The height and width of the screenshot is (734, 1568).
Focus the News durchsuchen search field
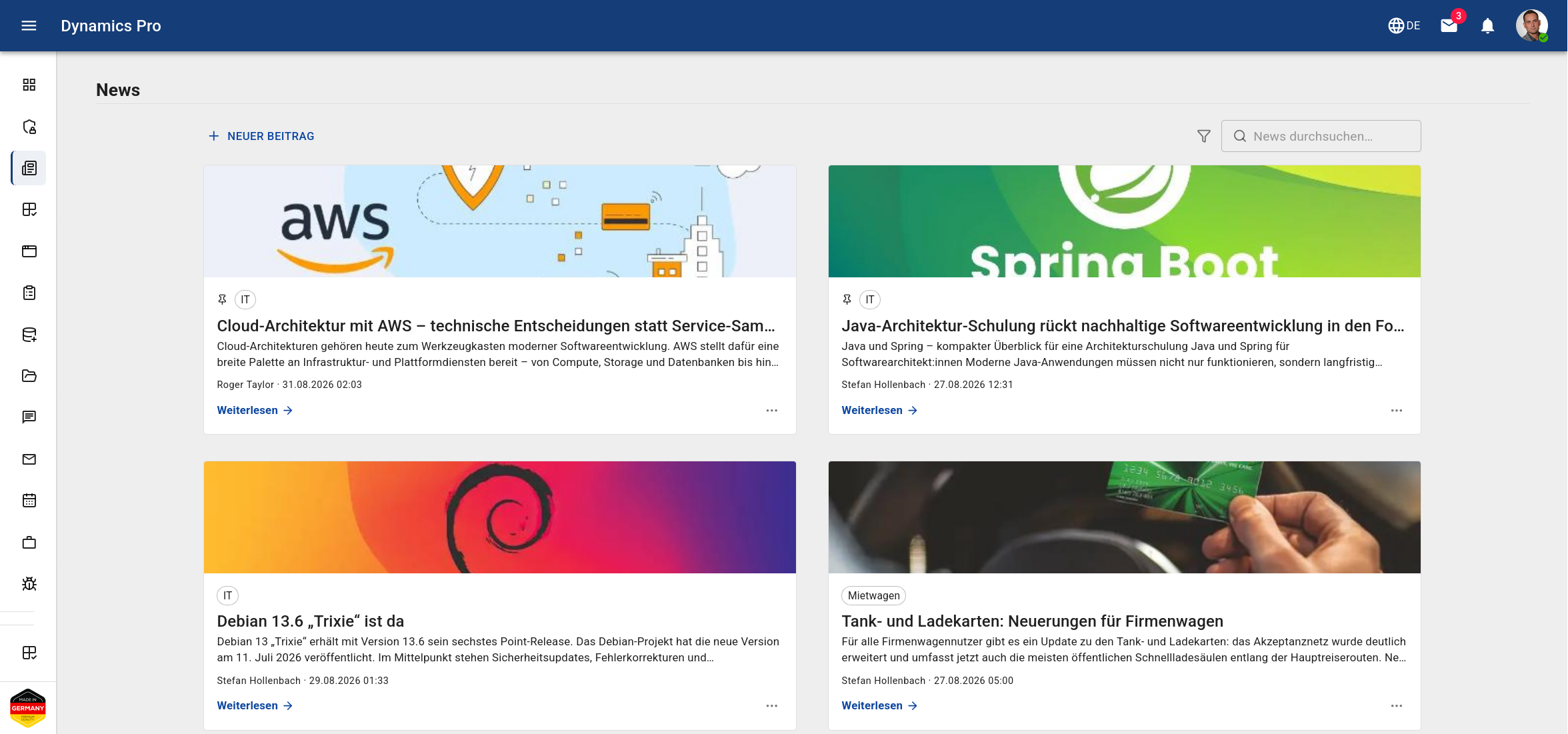coord(1321,136)
